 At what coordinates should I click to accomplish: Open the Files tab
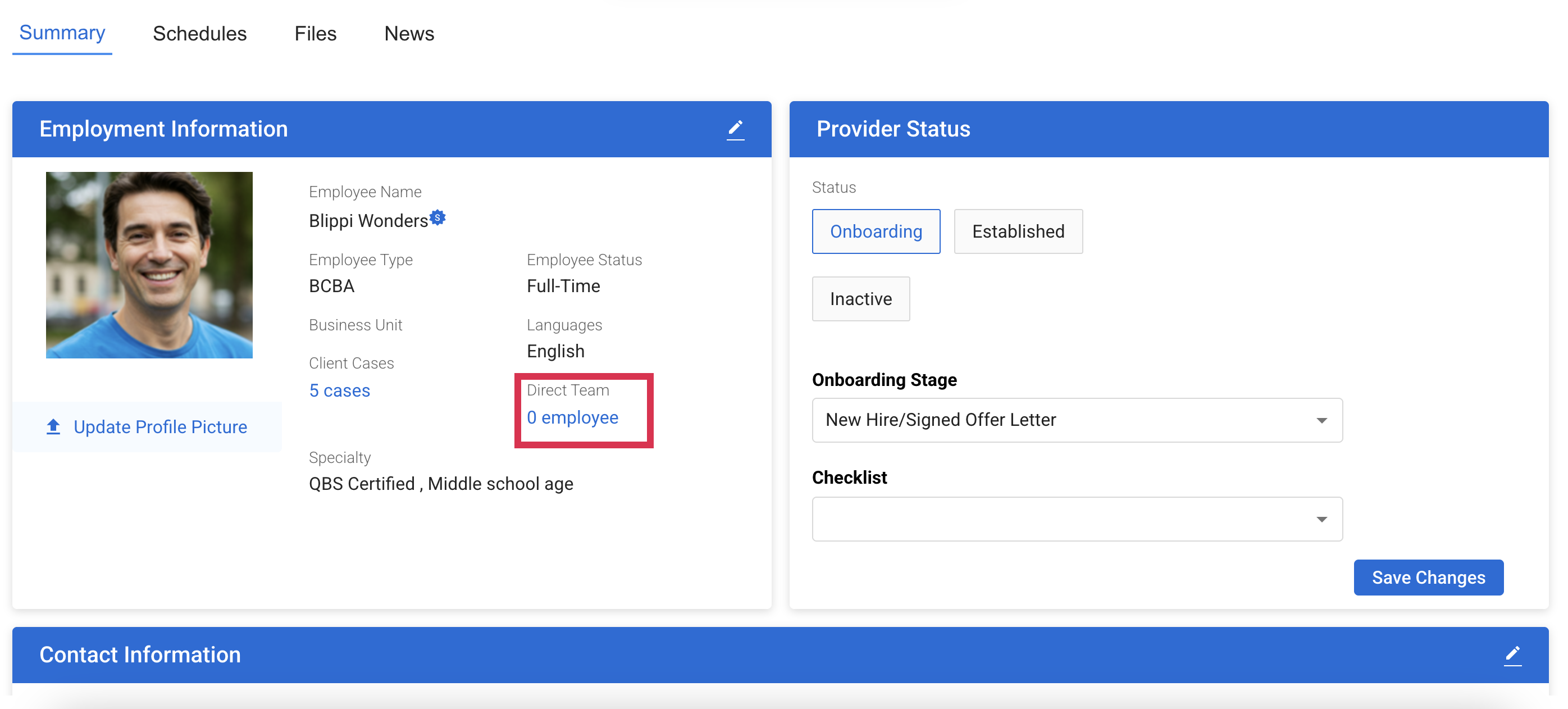(315, 34)
